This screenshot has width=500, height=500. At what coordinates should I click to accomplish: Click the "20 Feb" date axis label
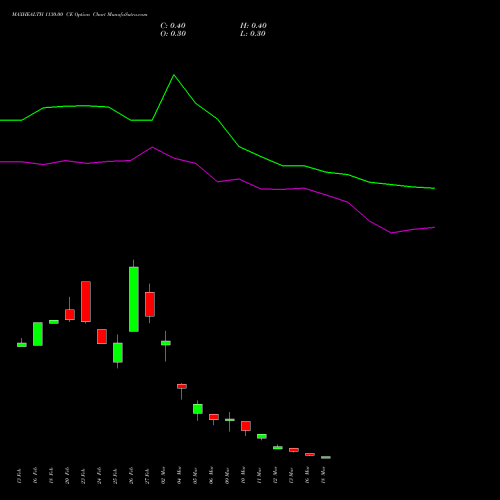tap(67, 475)
